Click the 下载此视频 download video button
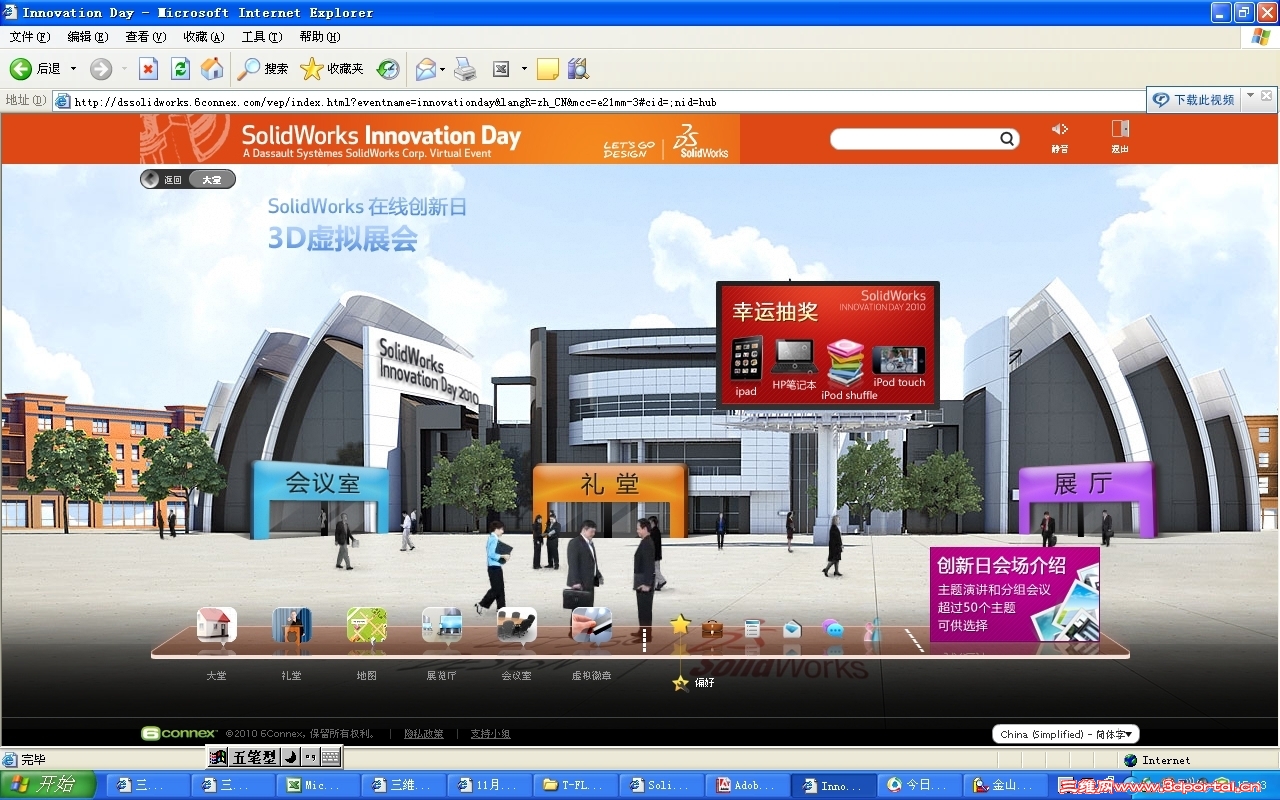 click(1194, 100)
